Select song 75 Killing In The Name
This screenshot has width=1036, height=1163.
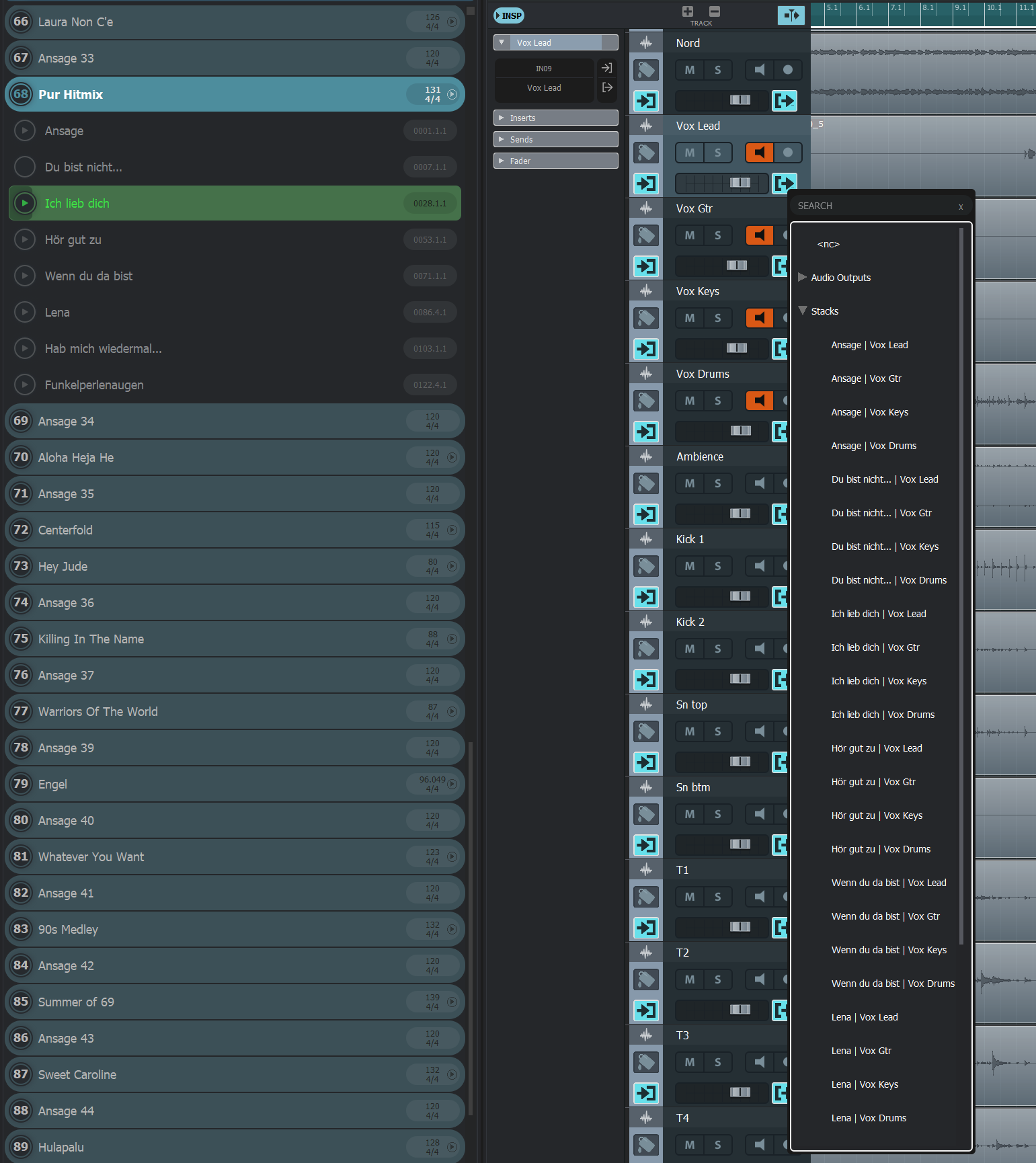[235, 639]
